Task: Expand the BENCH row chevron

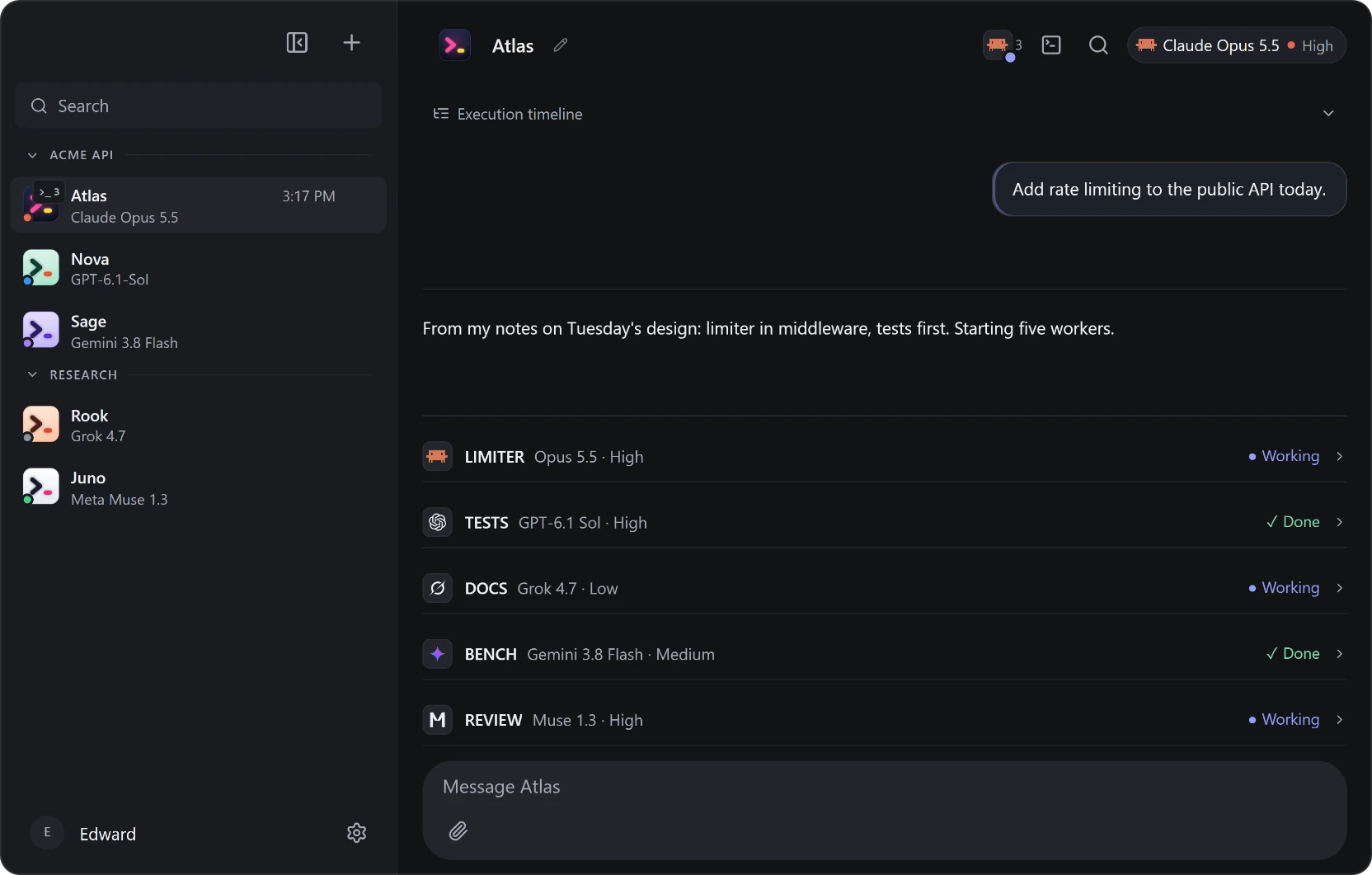Action: point(1340,654)
